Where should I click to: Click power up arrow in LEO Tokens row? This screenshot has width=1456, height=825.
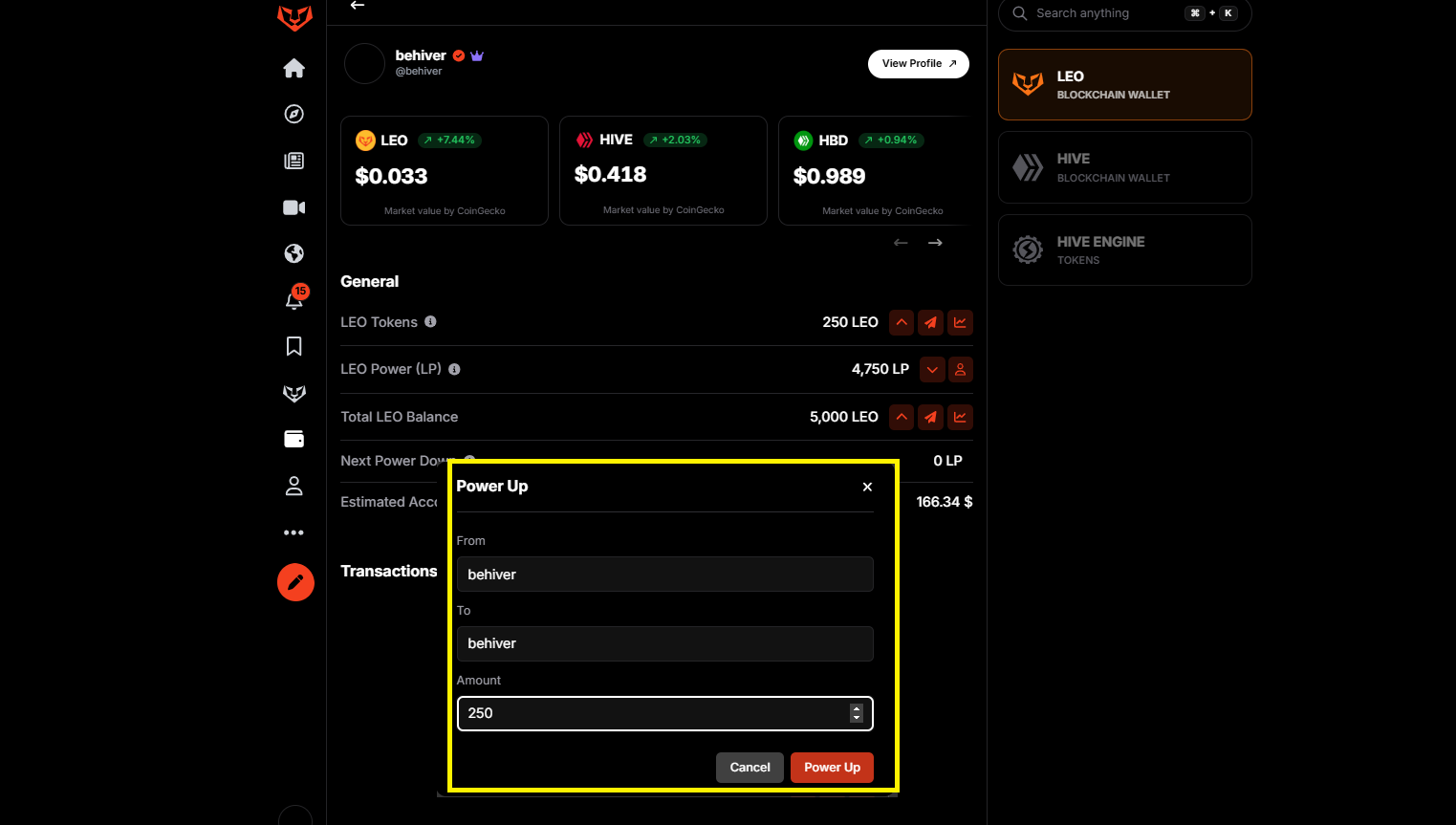(x=902, y=322)
